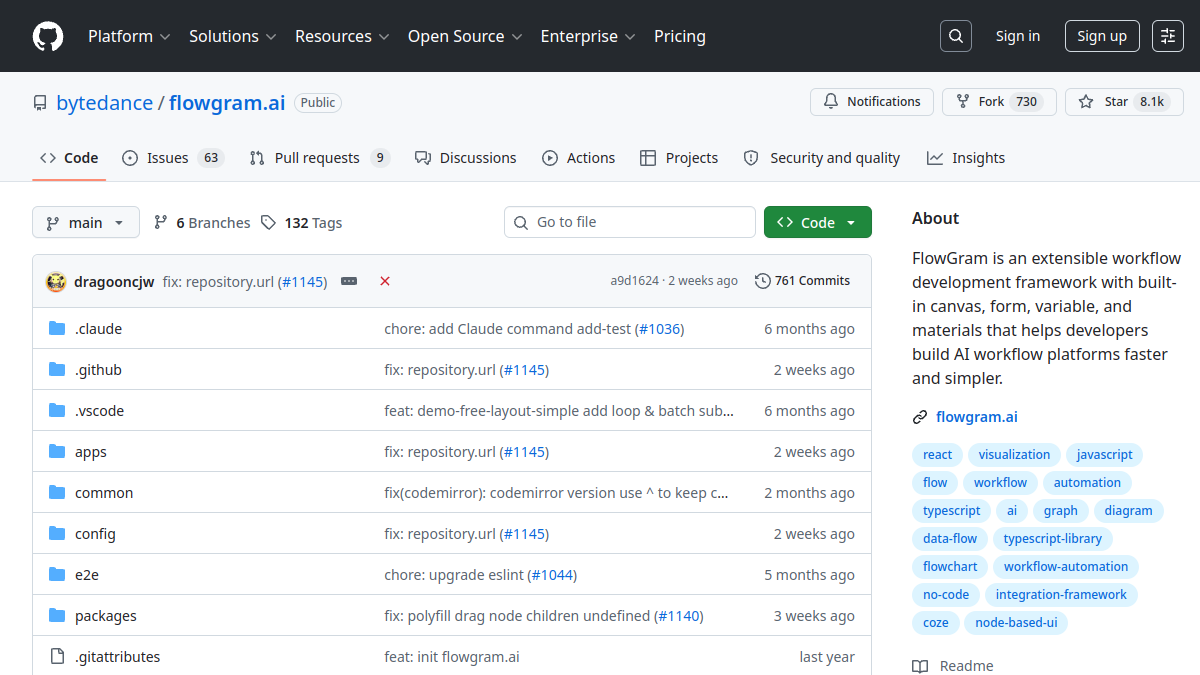Image resolution: width=1200 pixels, height=675 pixels.
Task: Switch to the Issues tab
Action: [x=172, y=158]
